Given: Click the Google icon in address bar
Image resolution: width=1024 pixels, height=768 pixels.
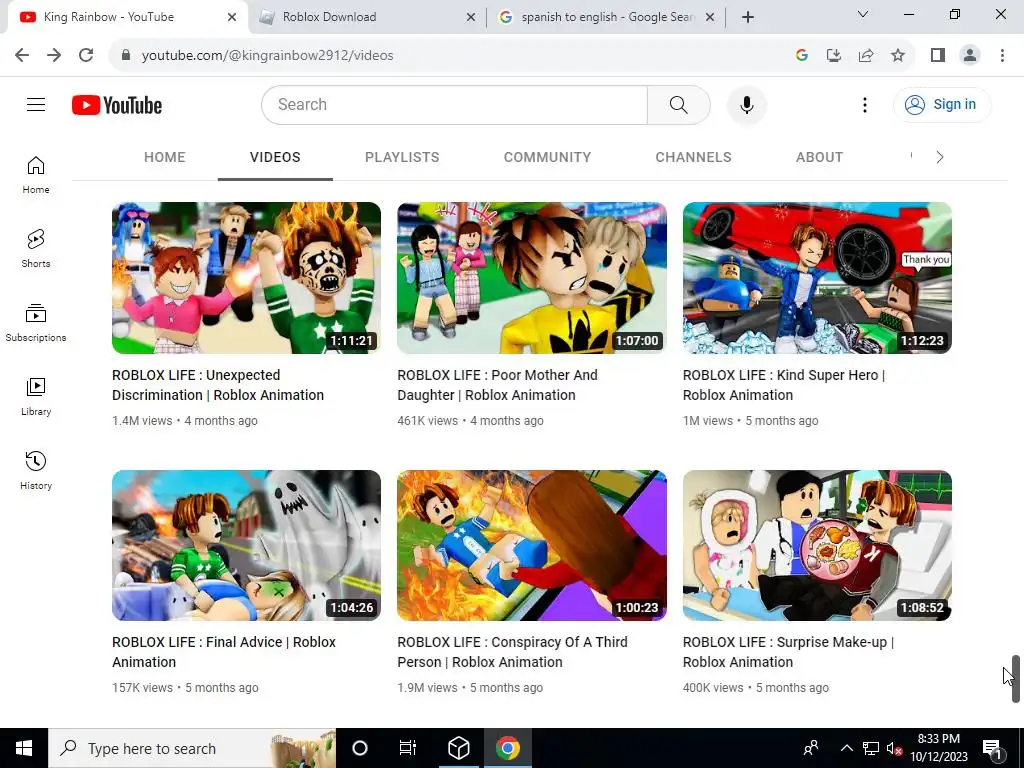Looking at the screenshot, I should (802, 55).
